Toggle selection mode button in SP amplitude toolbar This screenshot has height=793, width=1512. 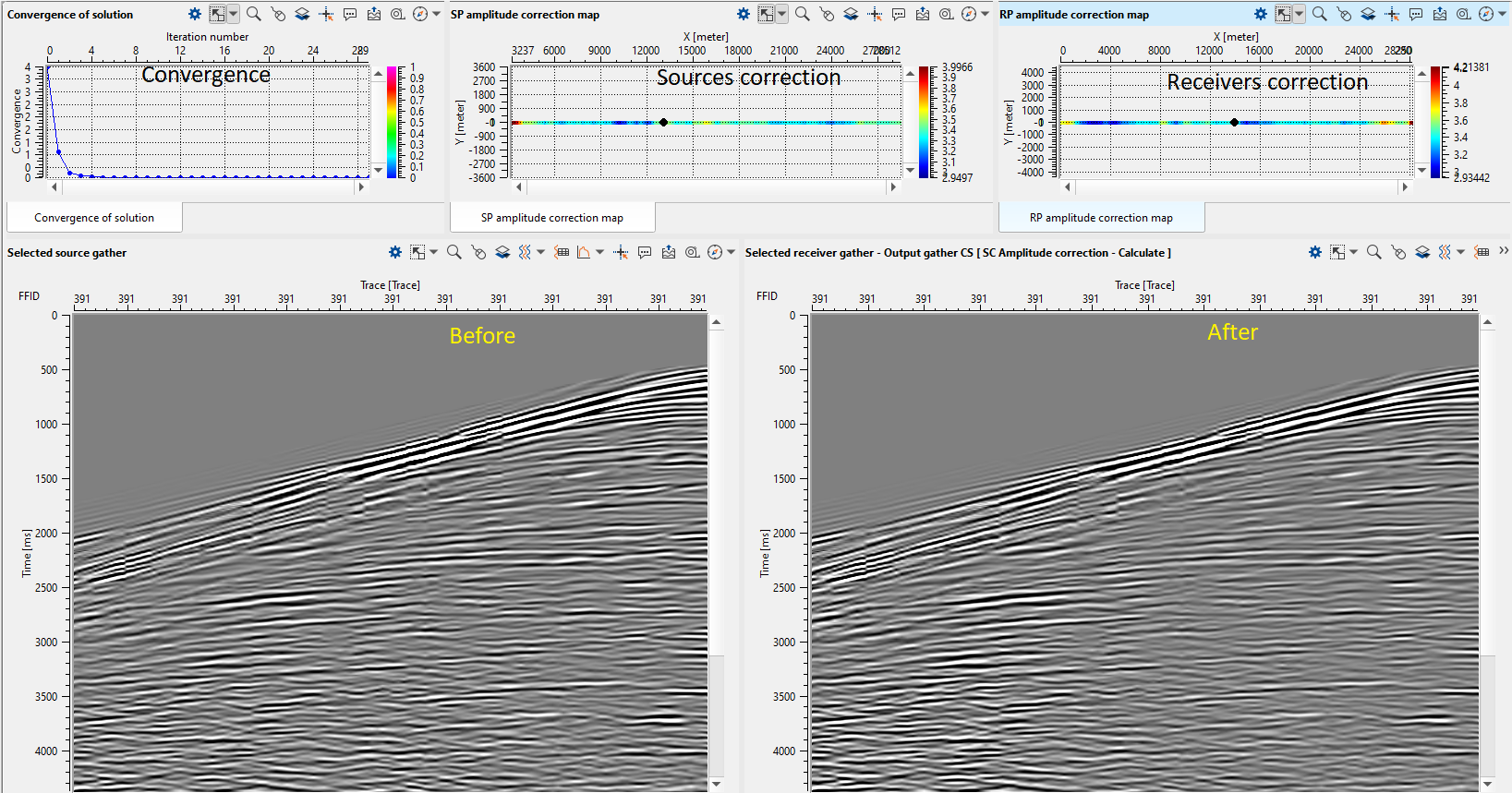766,15
